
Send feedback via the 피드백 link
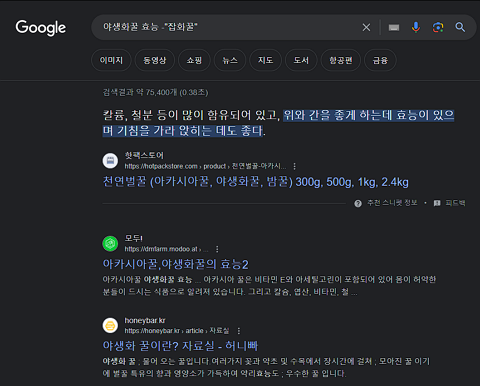tap(455, 203)
